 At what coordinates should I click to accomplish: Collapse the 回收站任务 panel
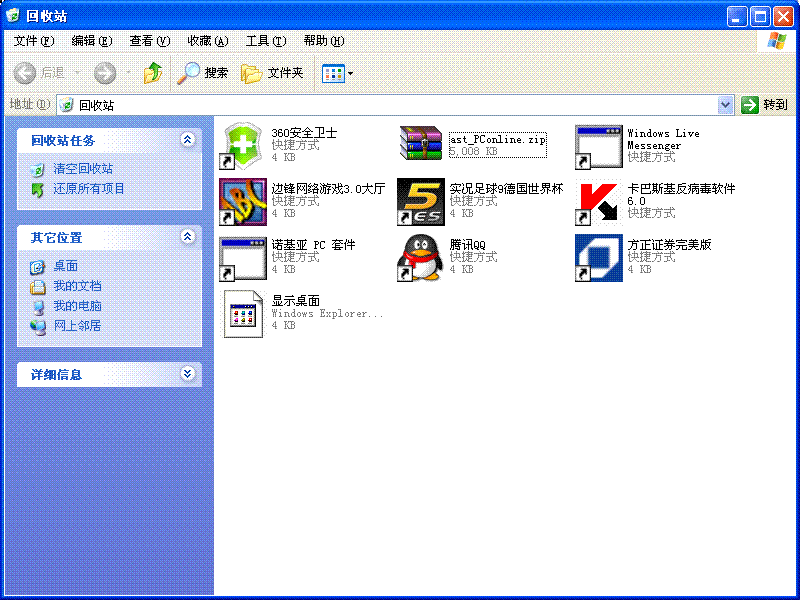(x=187, y=139)
